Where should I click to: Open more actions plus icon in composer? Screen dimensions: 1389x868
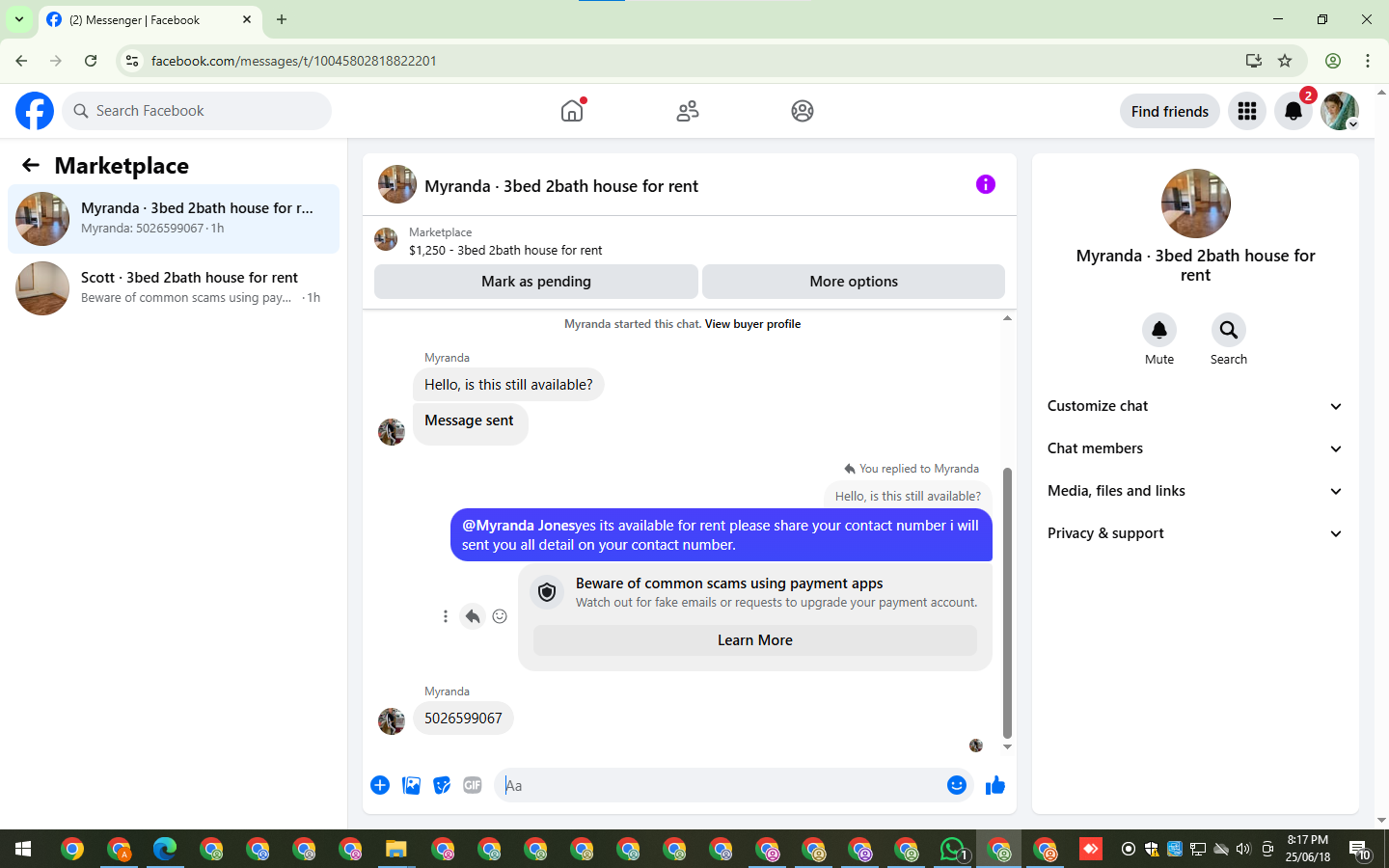pyautogui.click(x=380, y=785)
